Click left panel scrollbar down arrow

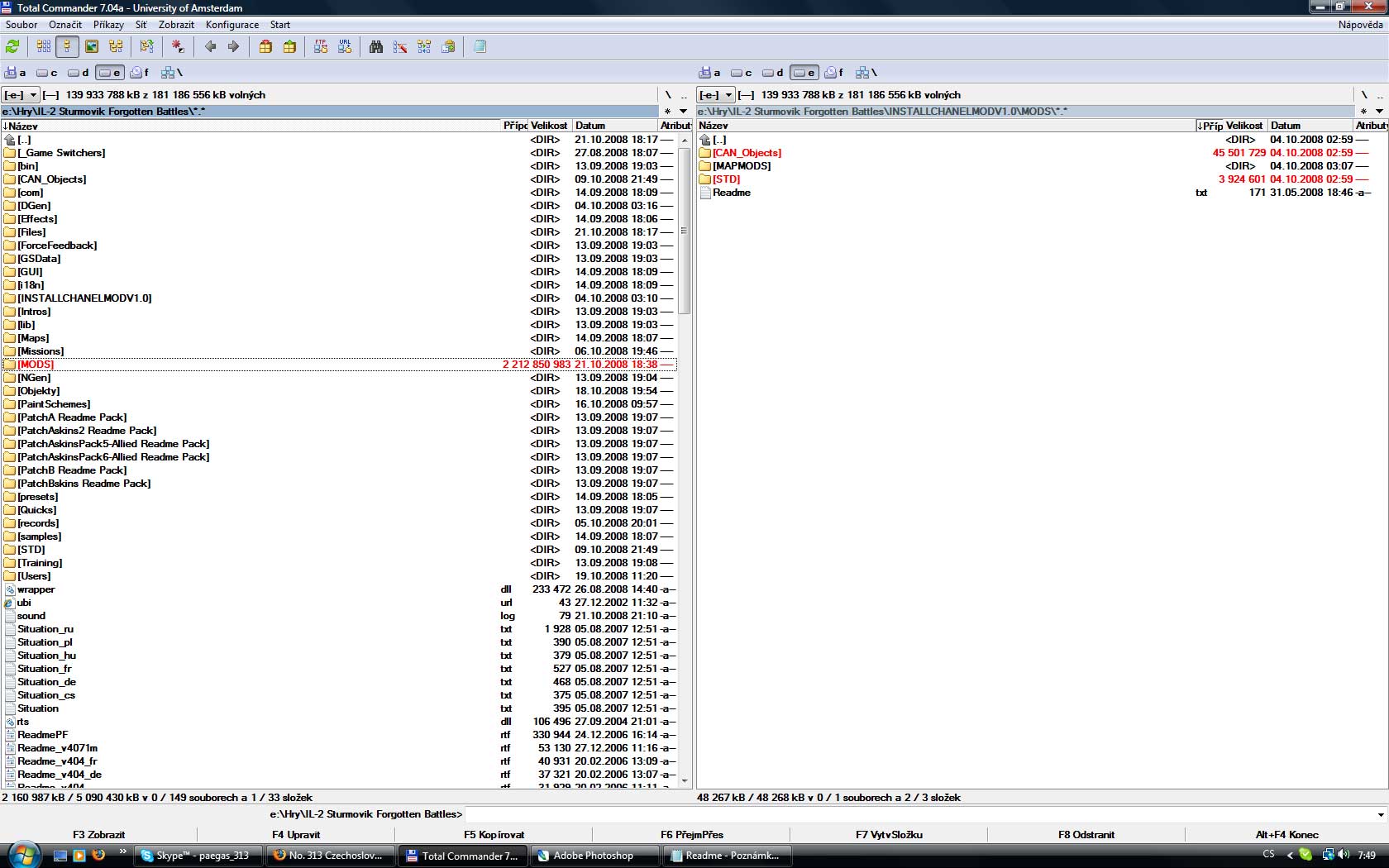pyautogui.click(x=684, y=780)
